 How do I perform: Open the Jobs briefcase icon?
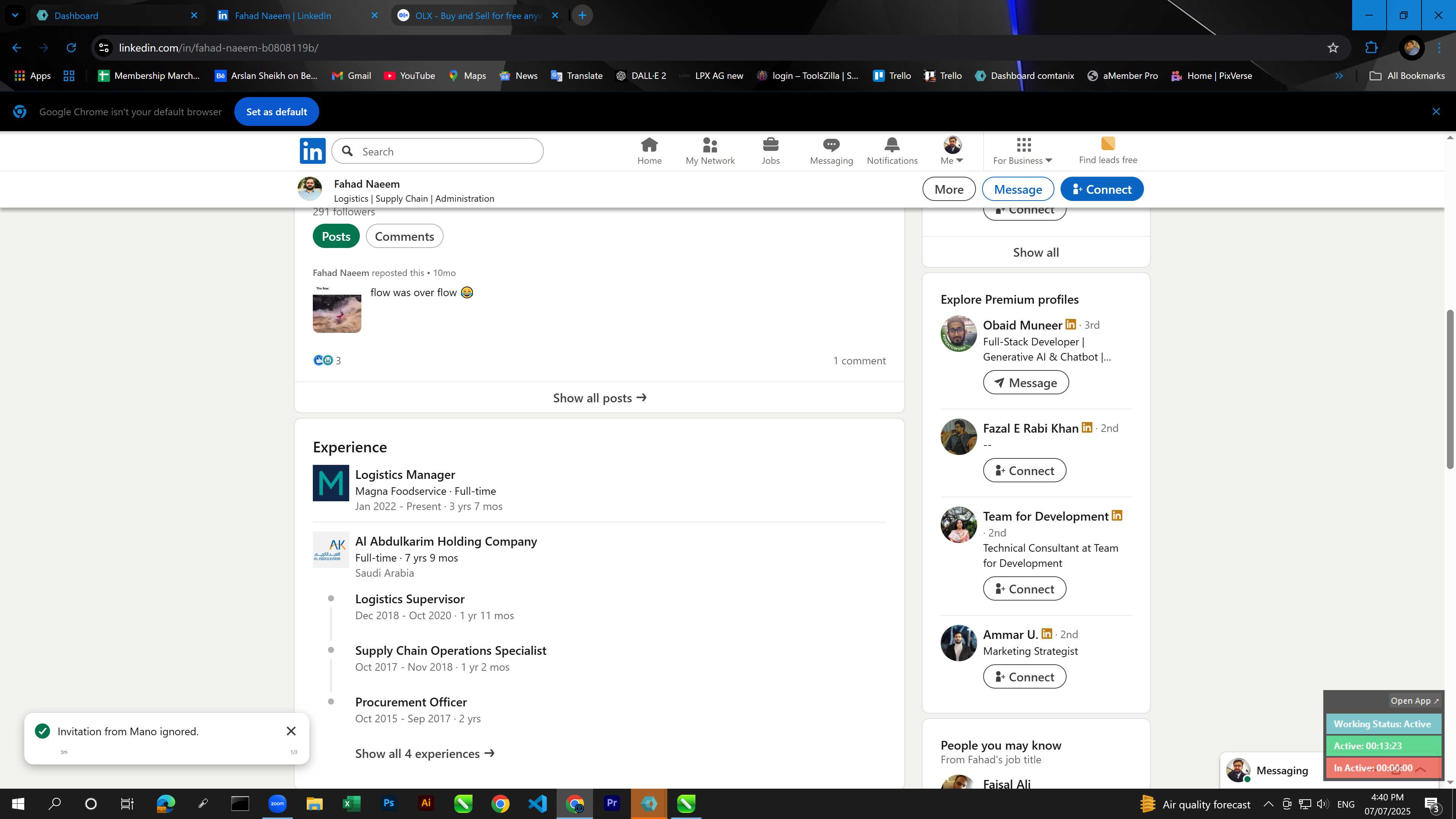pos(770,151)
